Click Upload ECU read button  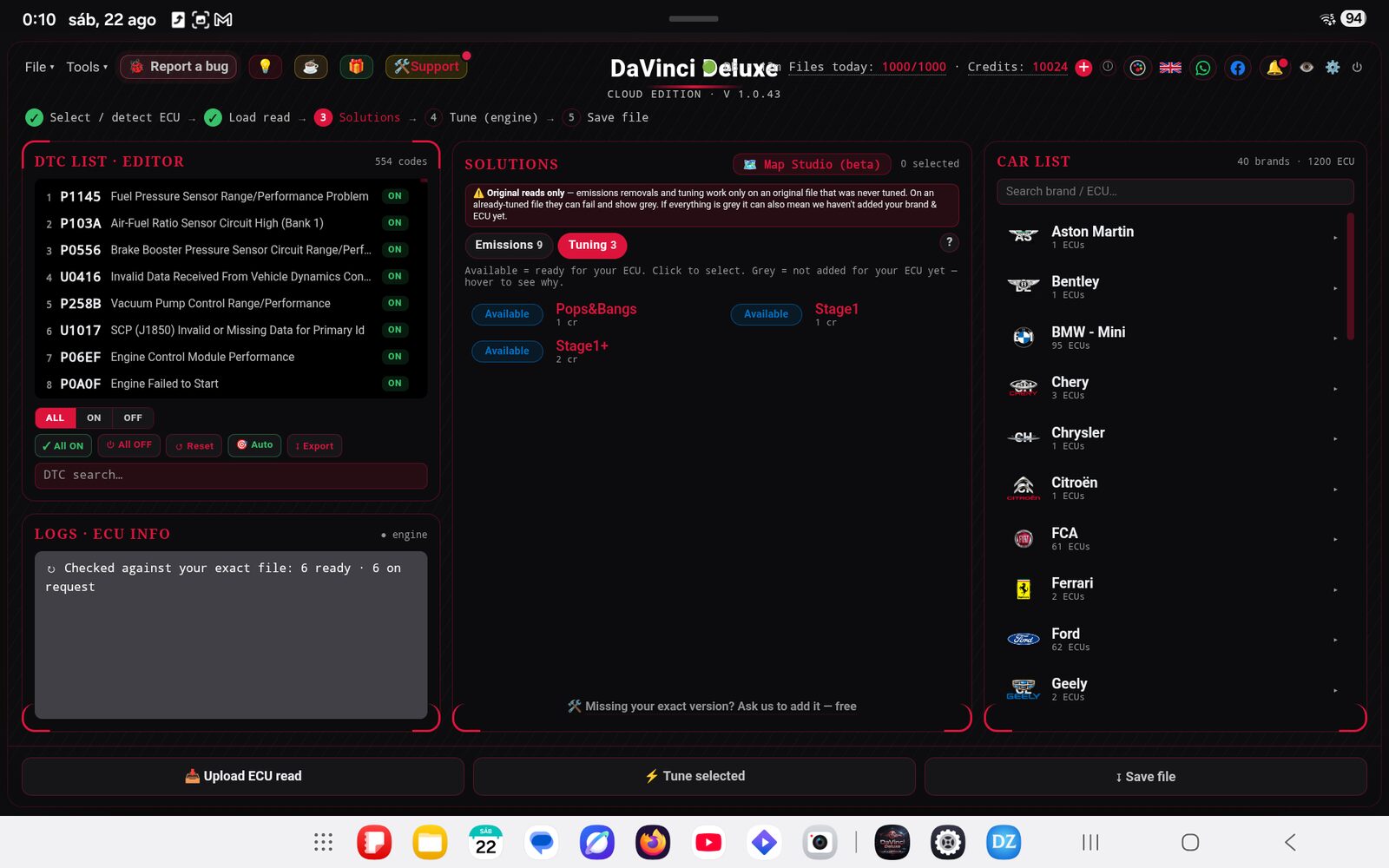point(243,776)
